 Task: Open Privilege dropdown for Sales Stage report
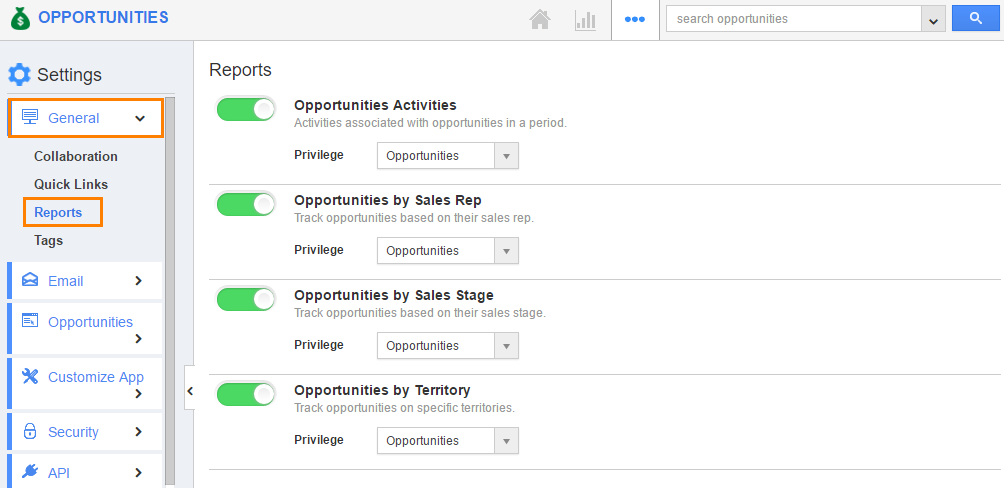[x=448, y=346]
